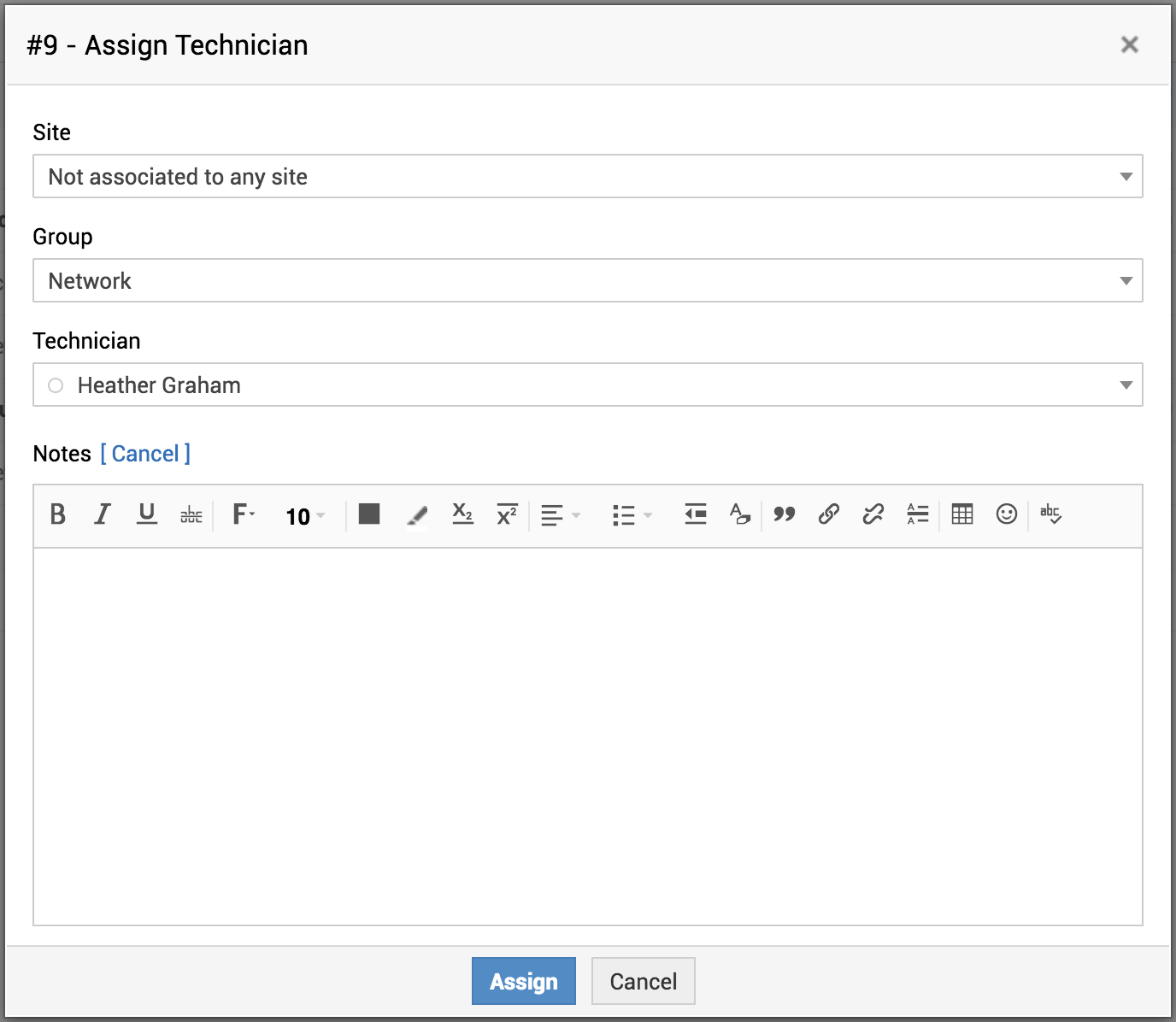This screenshot has width=1176, height=1022.
Task: Open Technician dropdown with Heather Graham
Action: pyautogui.click(x=587, y=385)
